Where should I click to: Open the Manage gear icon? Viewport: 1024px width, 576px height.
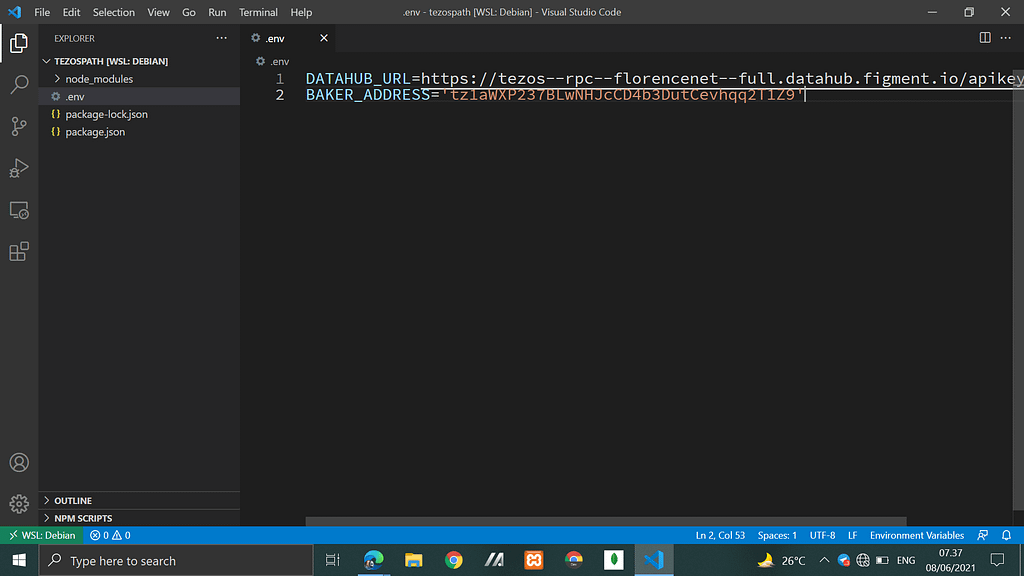tap(19, 504)
